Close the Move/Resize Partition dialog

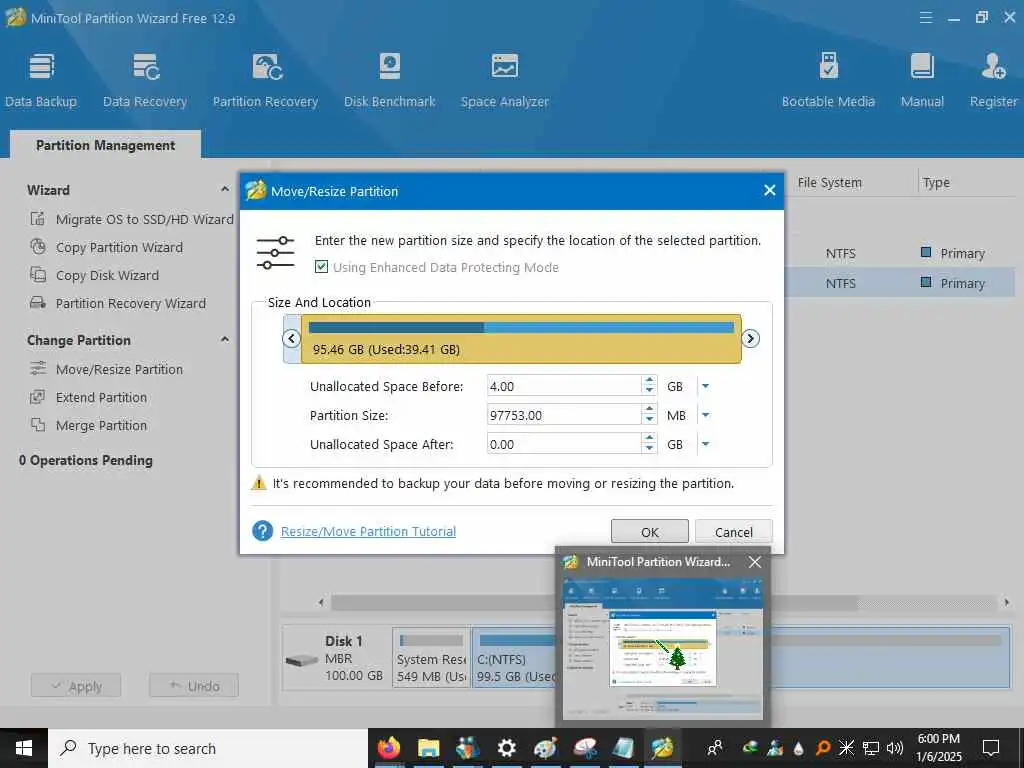click(770, 190)
